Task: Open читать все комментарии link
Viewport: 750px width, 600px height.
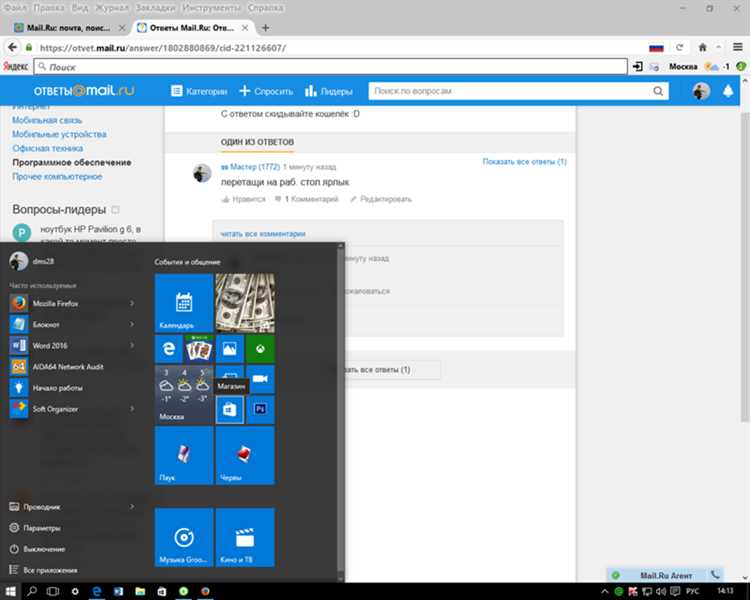Action: (x=263, y=233)
